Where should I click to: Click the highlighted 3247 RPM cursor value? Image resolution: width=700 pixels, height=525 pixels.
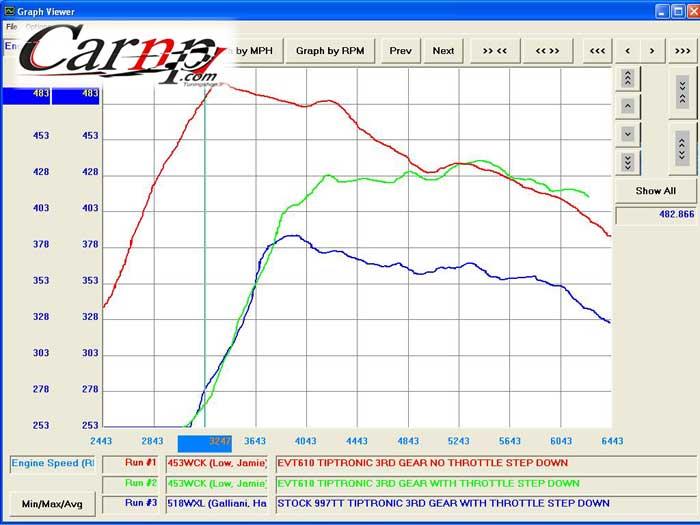coord(204,444)
